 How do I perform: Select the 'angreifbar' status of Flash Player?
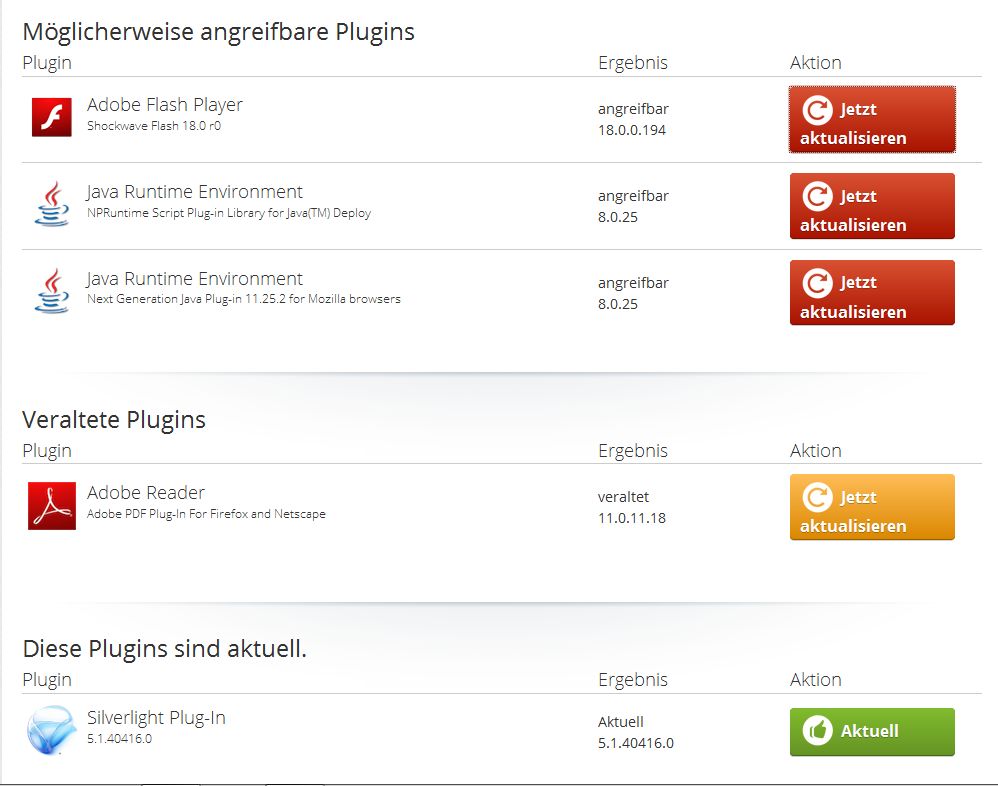(633, 109)
